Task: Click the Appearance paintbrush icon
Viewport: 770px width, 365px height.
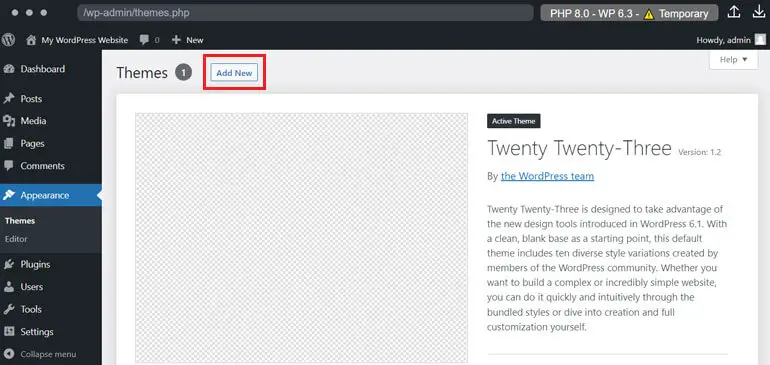Action: coord(9,196)
